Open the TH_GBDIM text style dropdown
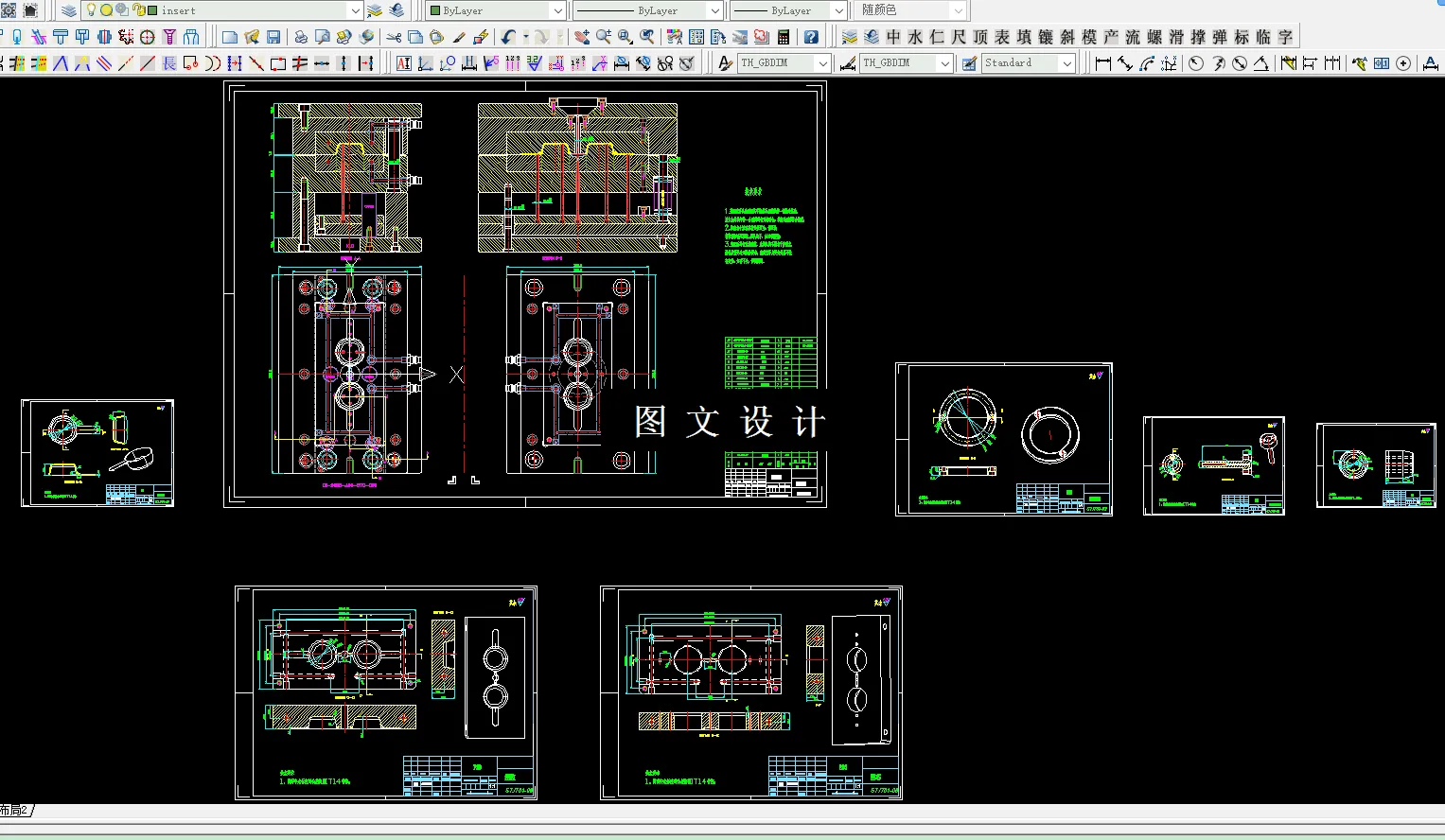The width and height of the screenshot is (1445, 840). pyautogui.click(x=822, y=63)
